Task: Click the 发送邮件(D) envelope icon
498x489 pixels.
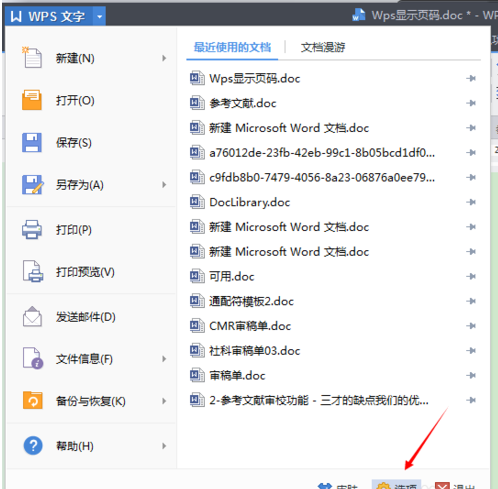Action: 32,316
